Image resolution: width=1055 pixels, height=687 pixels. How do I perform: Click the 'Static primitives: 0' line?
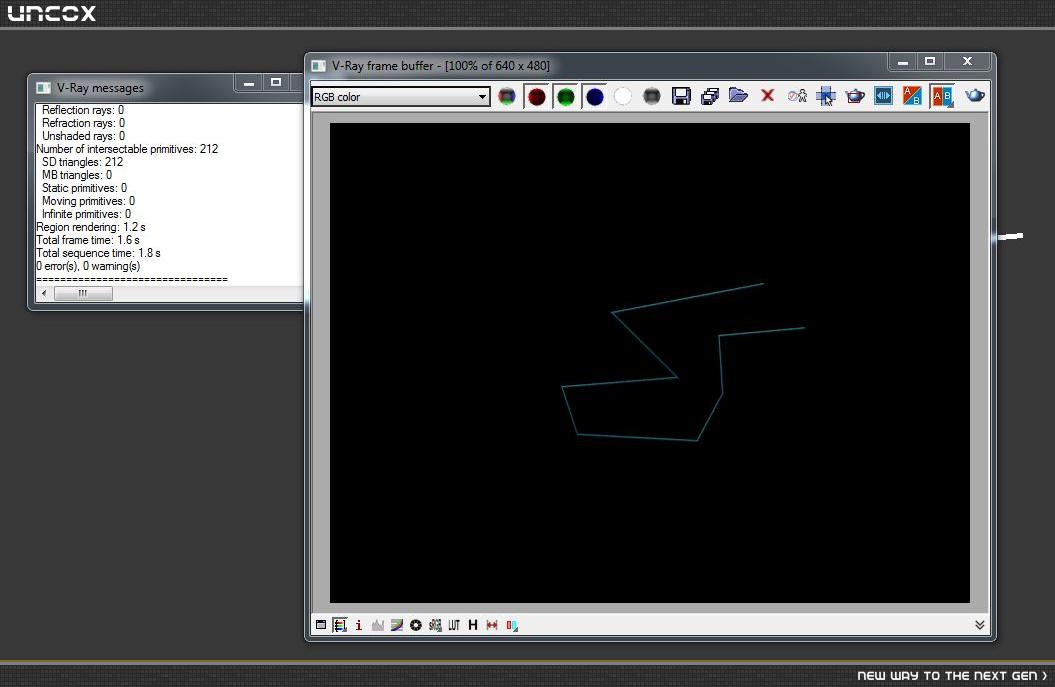click(84, 188)
